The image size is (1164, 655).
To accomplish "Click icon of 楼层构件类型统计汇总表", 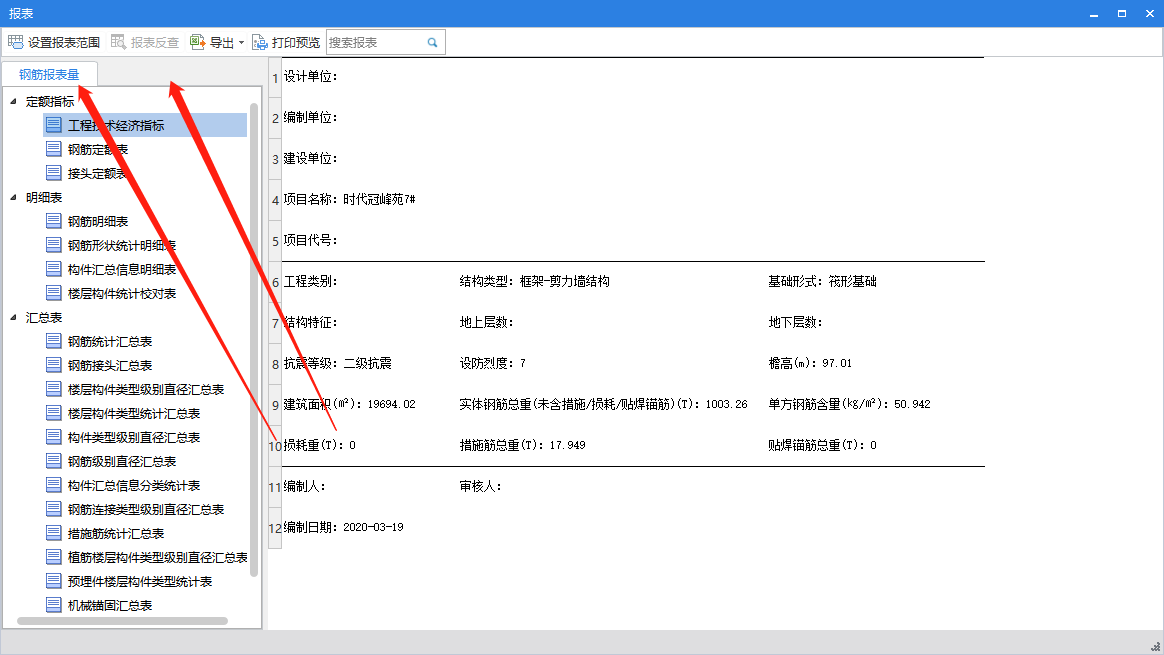I will tap(53, 413).
